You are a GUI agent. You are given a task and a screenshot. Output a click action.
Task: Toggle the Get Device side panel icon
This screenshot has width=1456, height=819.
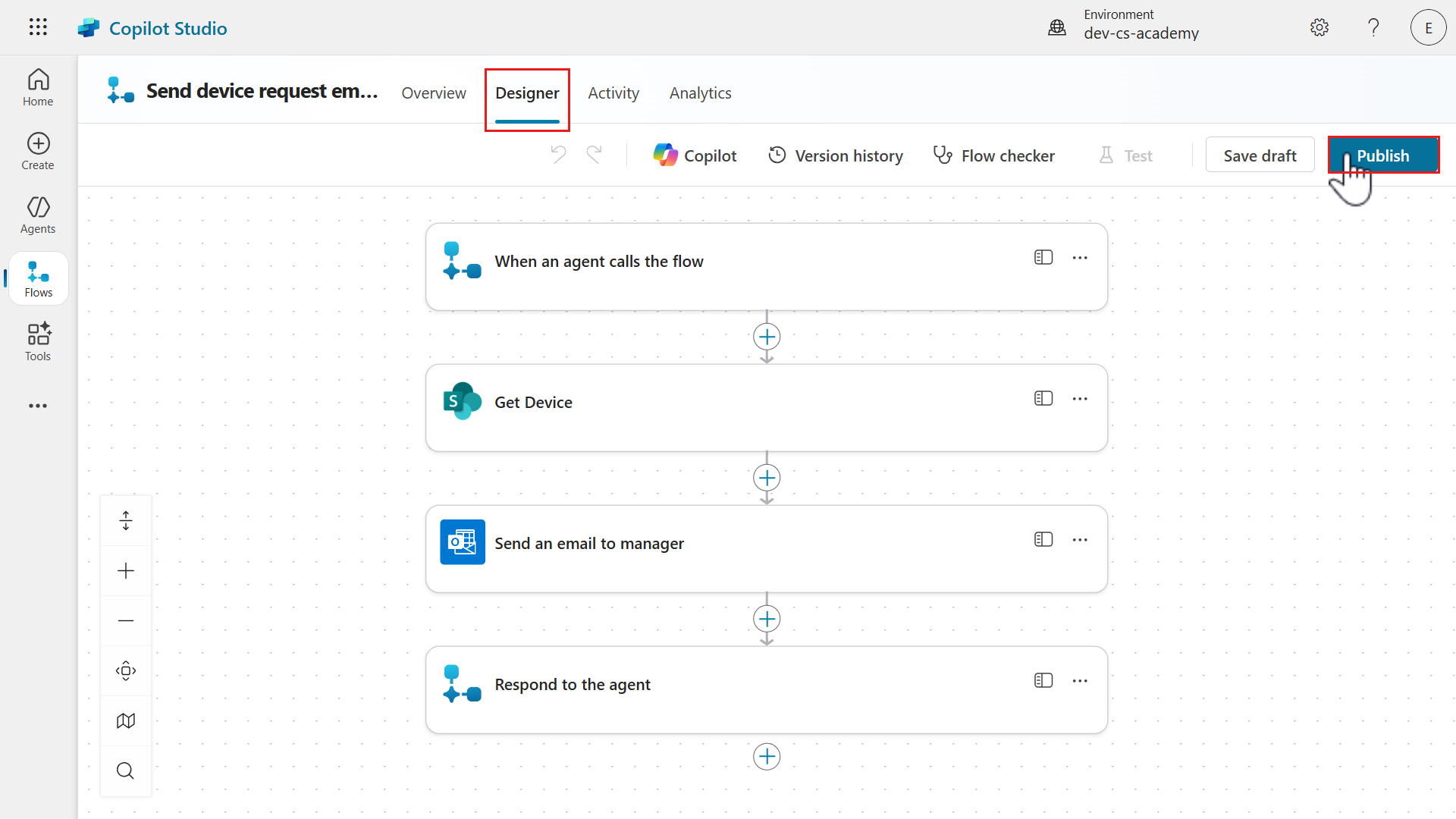(x=1043, y=399)
